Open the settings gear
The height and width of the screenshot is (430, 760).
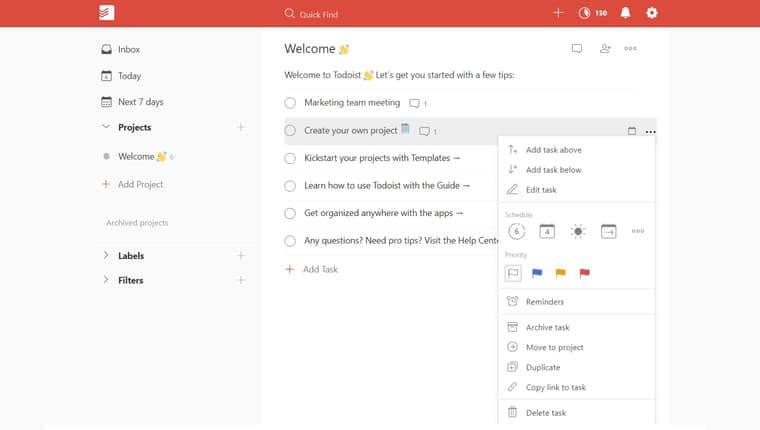pos(652,13)
